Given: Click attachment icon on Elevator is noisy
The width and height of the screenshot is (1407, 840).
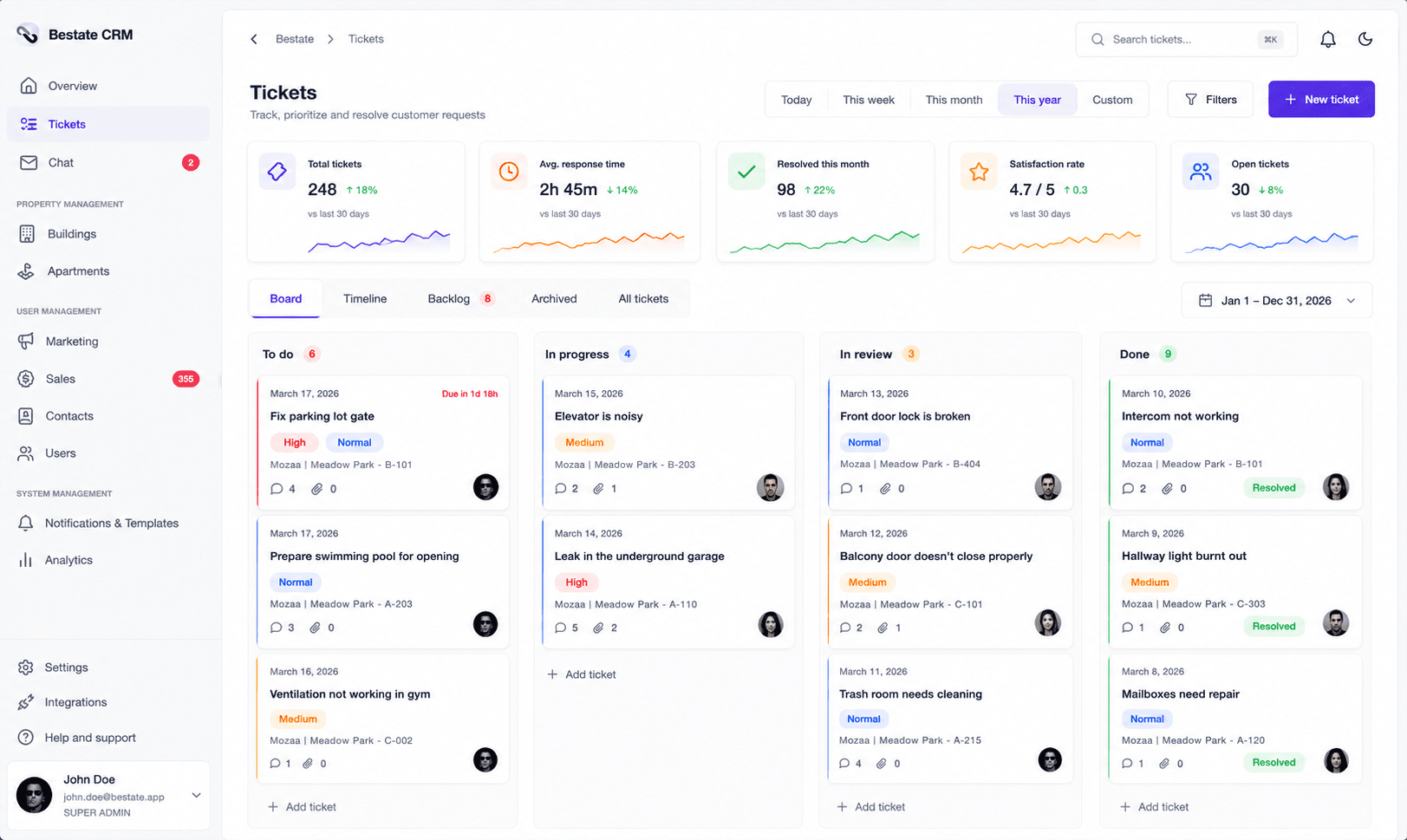Looking at the screenshot, I should tap(598, 489).
